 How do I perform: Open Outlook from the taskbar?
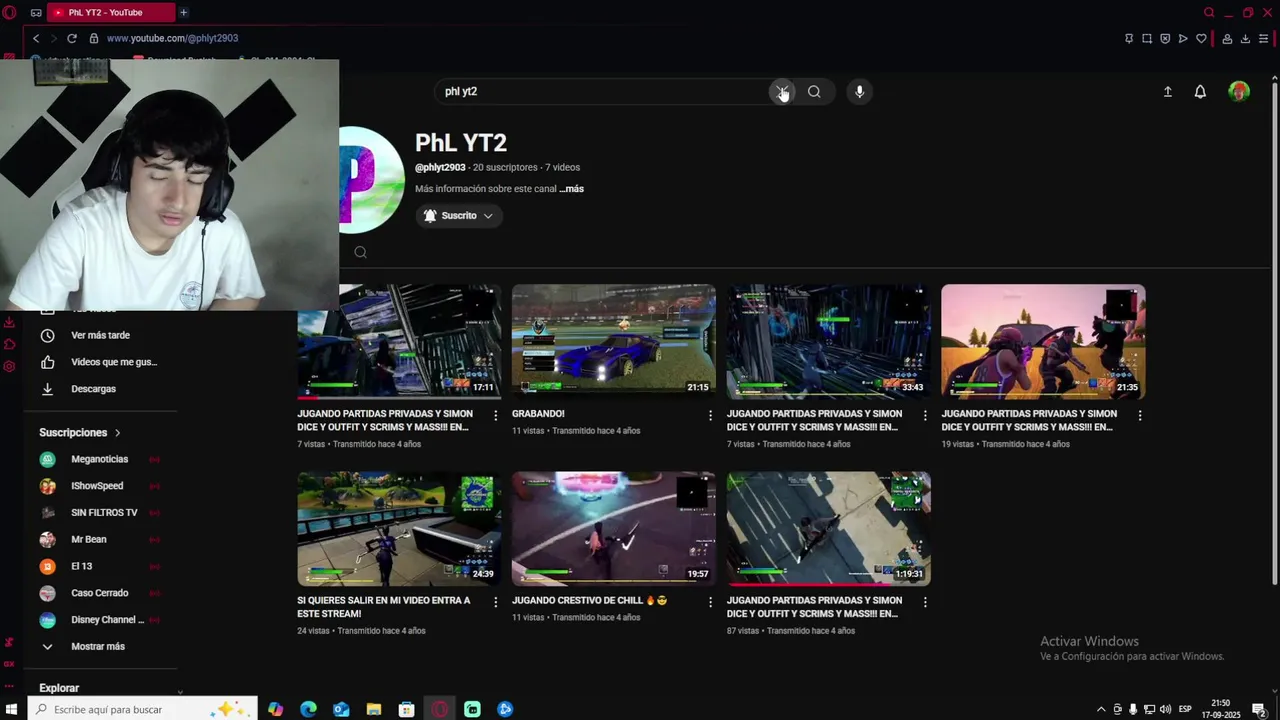(341, 709)
